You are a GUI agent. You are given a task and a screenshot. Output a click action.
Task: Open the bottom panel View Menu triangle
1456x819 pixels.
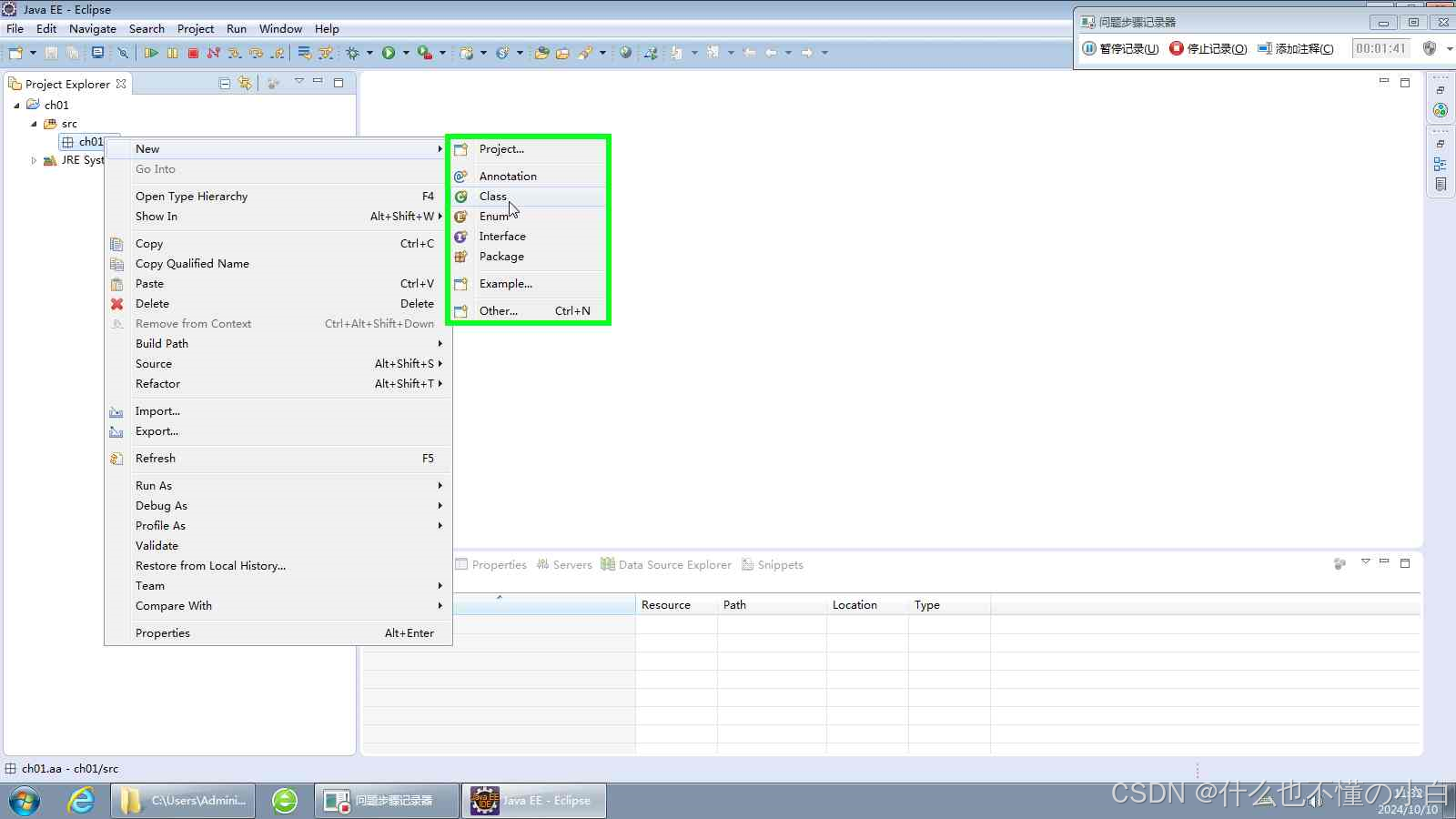pyautogui.click(x=1365, y=562)
